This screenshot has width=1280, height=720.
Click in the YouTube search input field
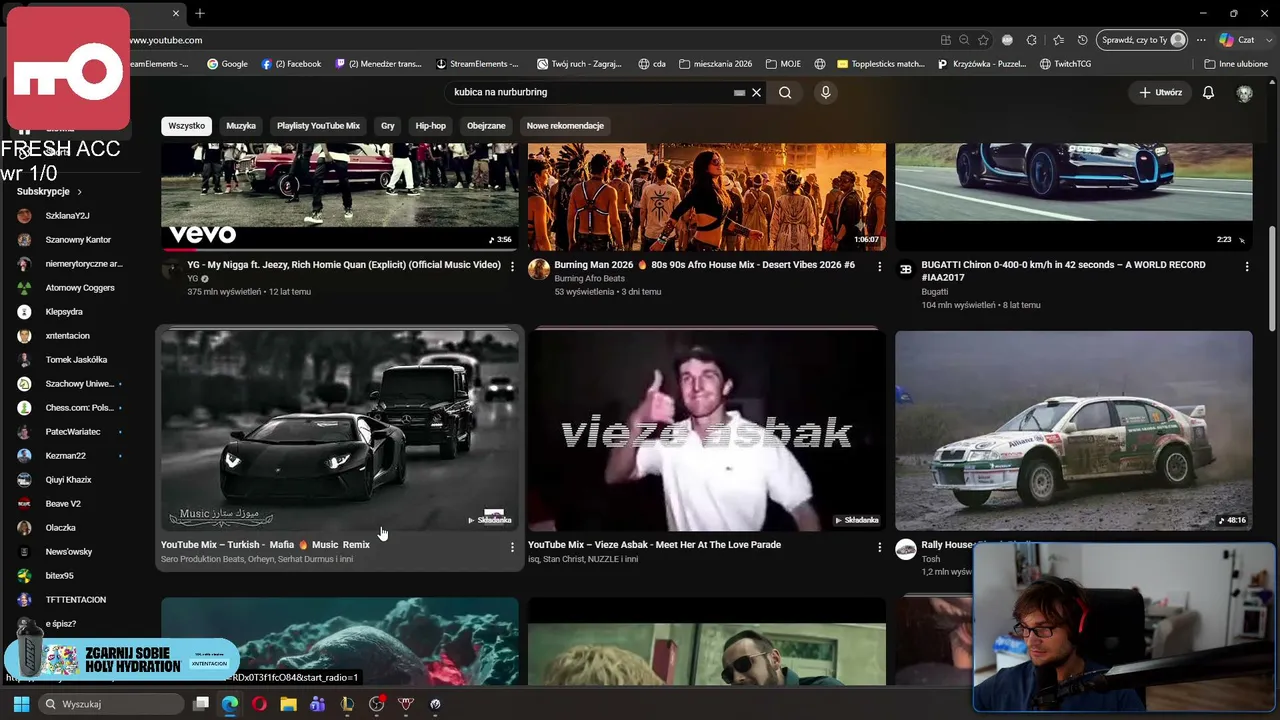point(590,92)
